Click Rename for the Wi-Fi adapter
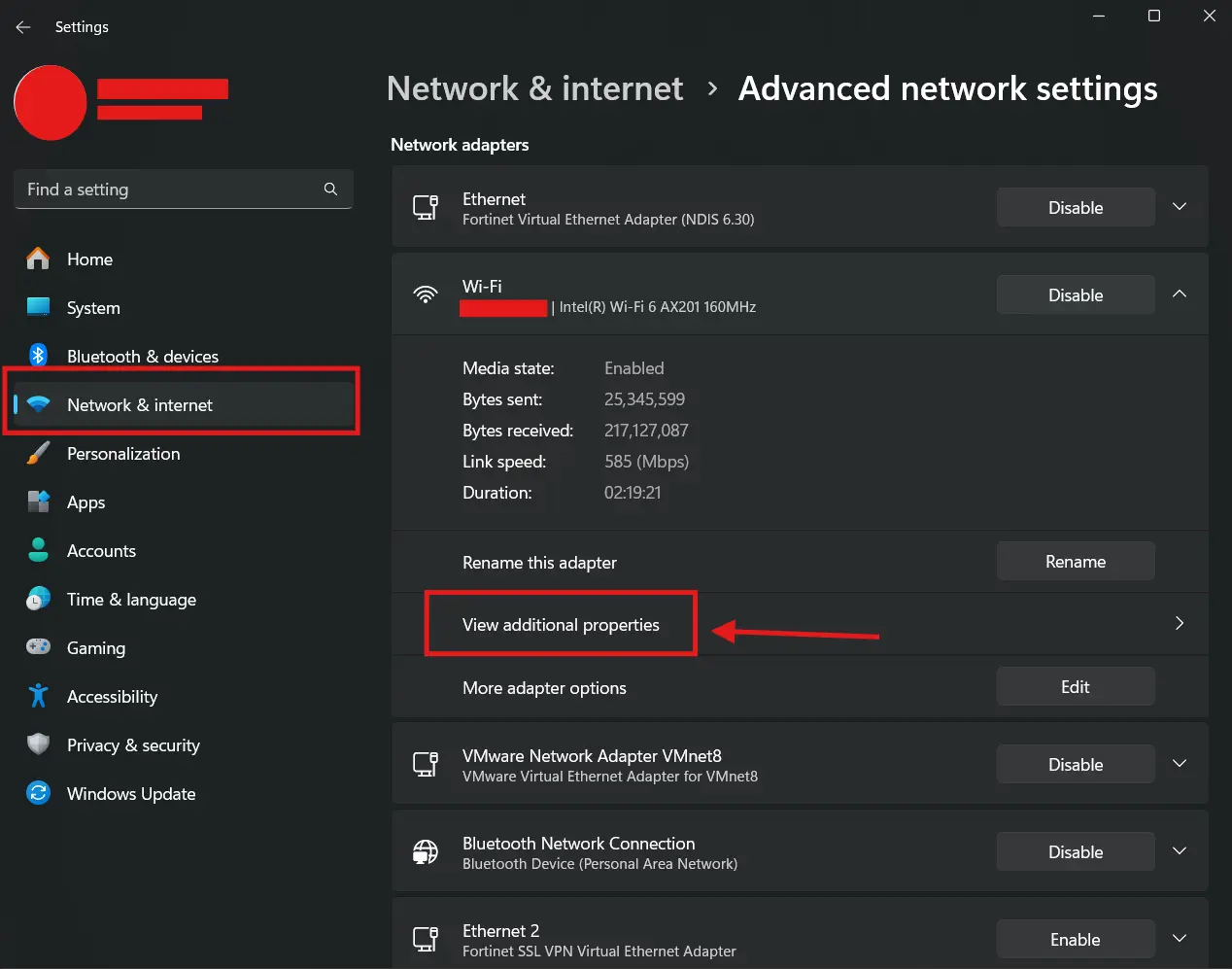The width and height of the screenshot is (1232, 969). click(x=1076, y=561)
